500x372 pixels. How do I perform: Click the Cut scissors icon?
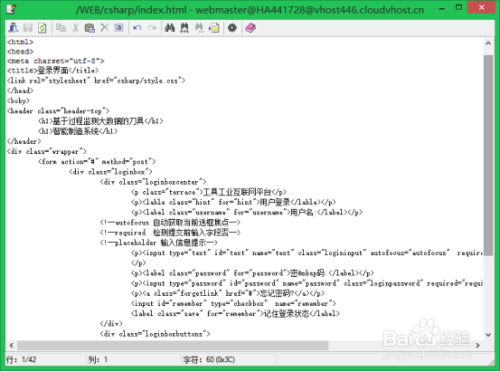click(x=76, y=28)
